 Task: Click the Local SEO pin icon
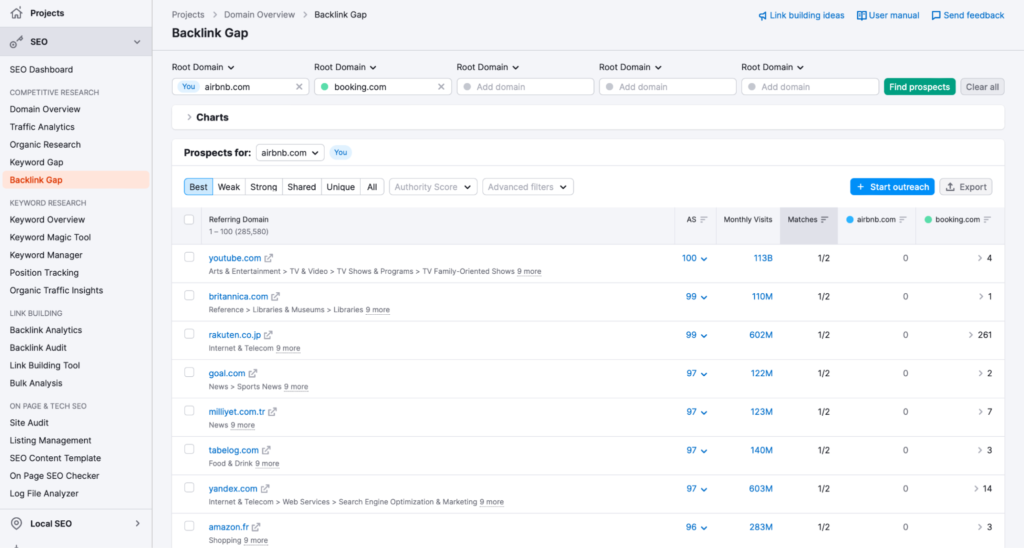tap(16, 523)
